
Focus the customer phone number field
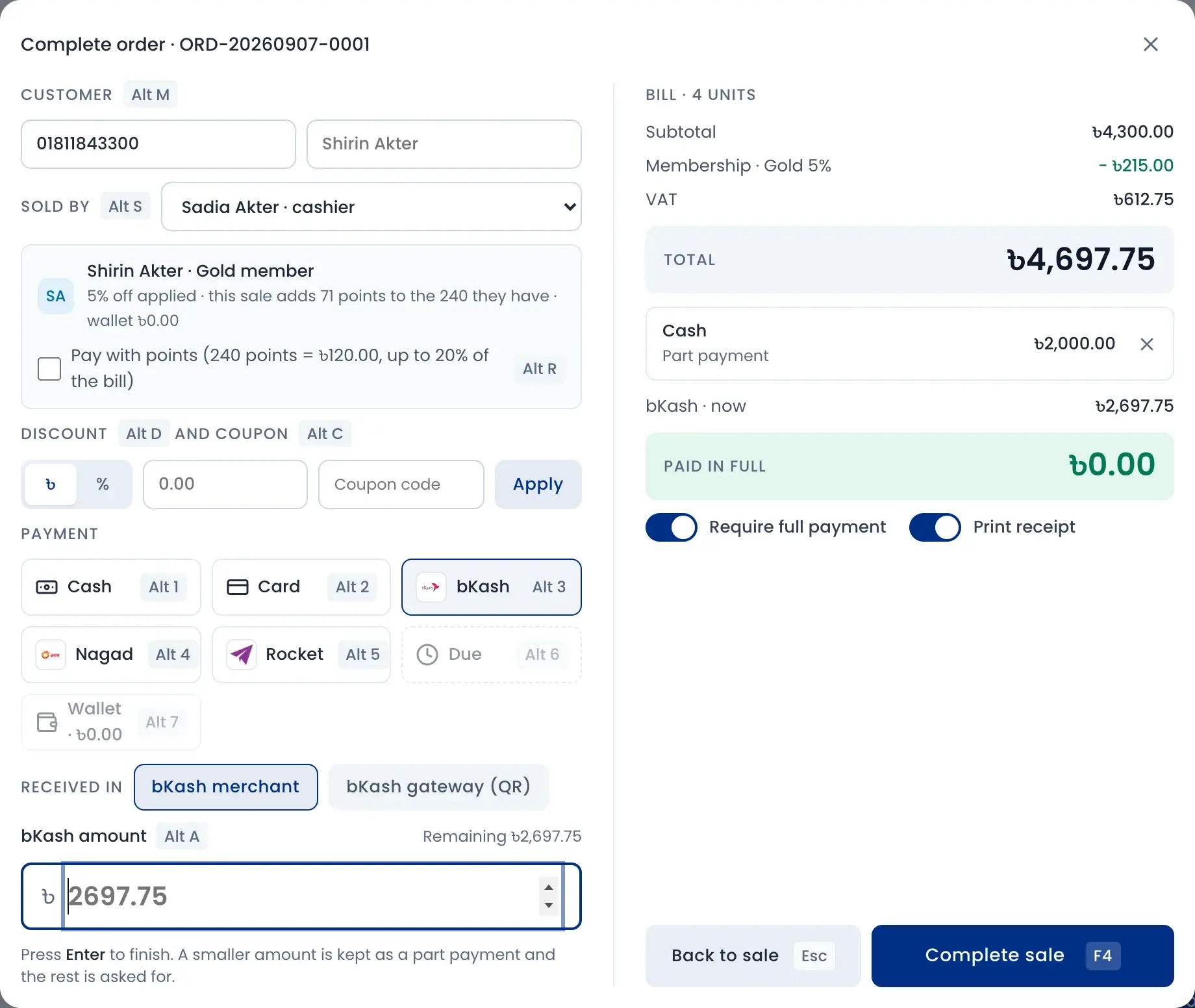point(158,144)
